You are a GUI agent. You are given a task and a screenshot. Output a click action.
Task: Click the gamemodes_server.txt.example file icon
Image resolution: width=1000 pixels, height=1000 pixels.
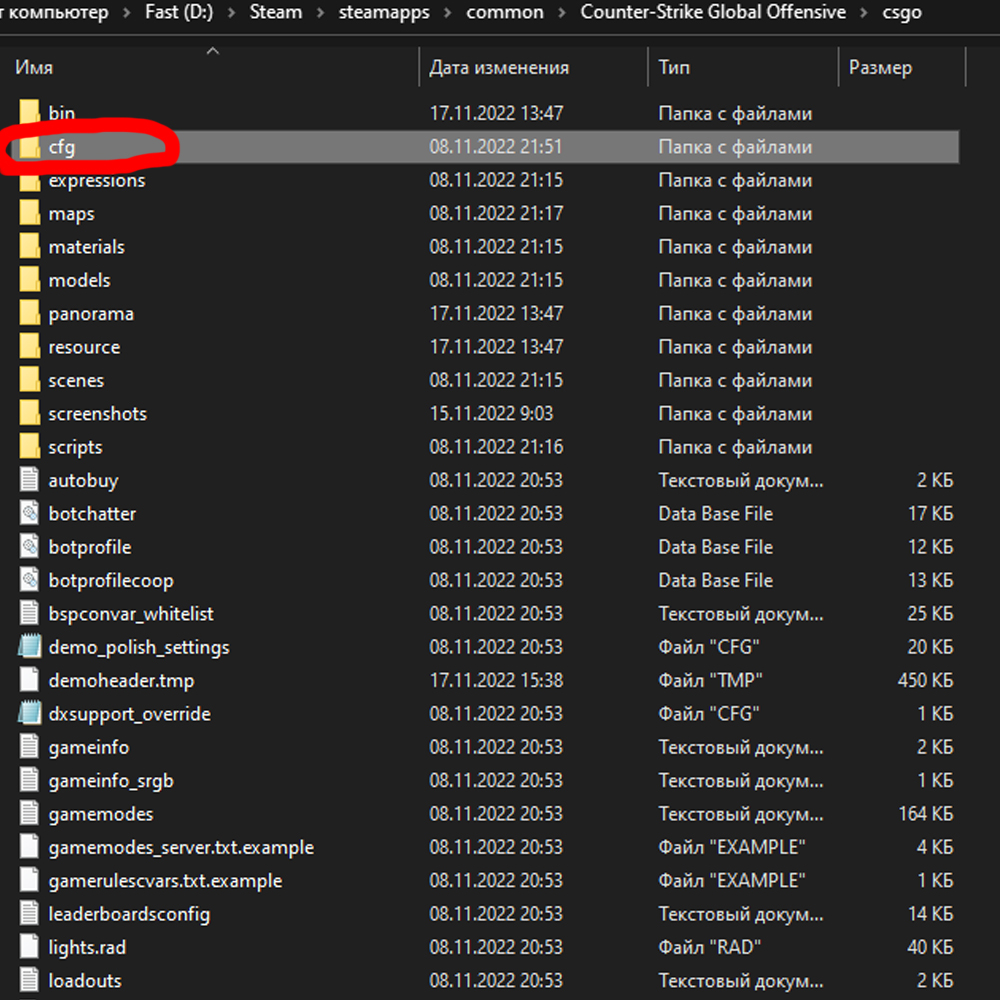tap(29, 846)
